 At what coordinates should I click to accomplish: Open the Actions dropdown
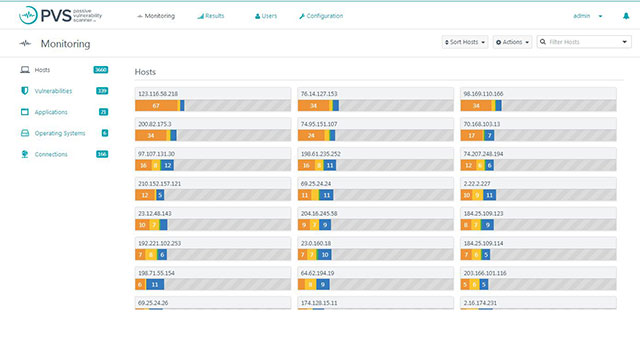tap(512, 42)
